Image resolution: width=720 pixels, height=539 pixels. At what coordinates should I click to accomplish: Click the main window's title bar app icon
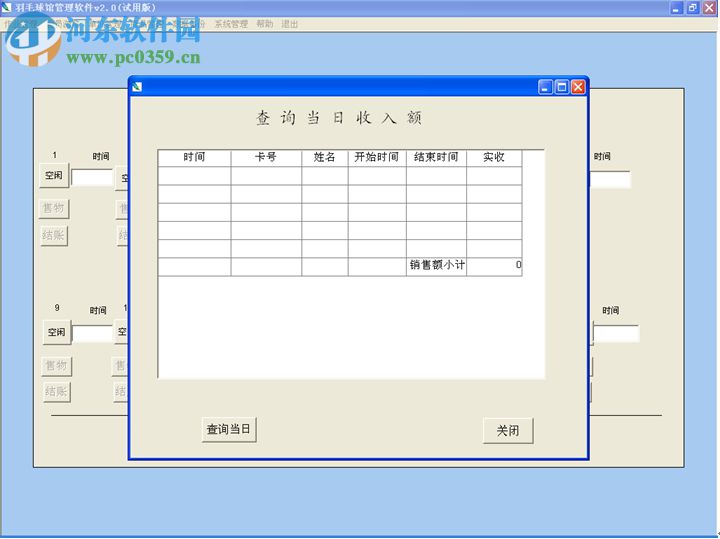pos(6,7)
